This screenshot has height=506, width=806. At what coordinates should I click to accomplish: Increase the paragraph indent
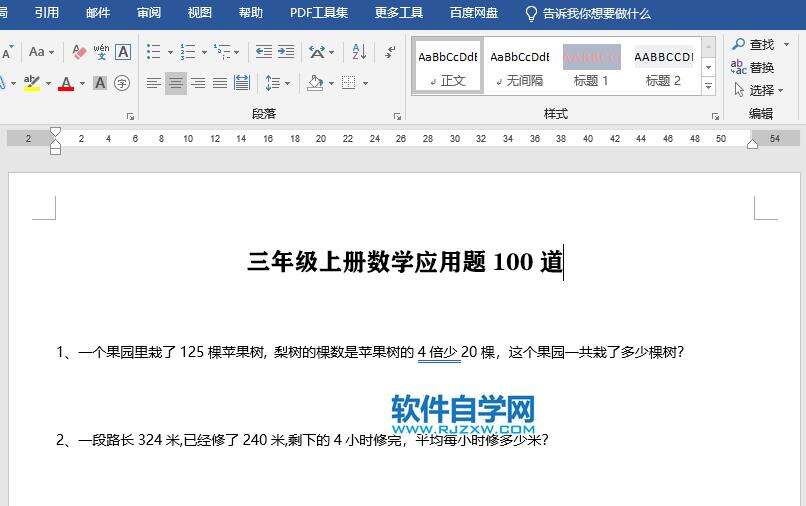(x=286, y=52)
